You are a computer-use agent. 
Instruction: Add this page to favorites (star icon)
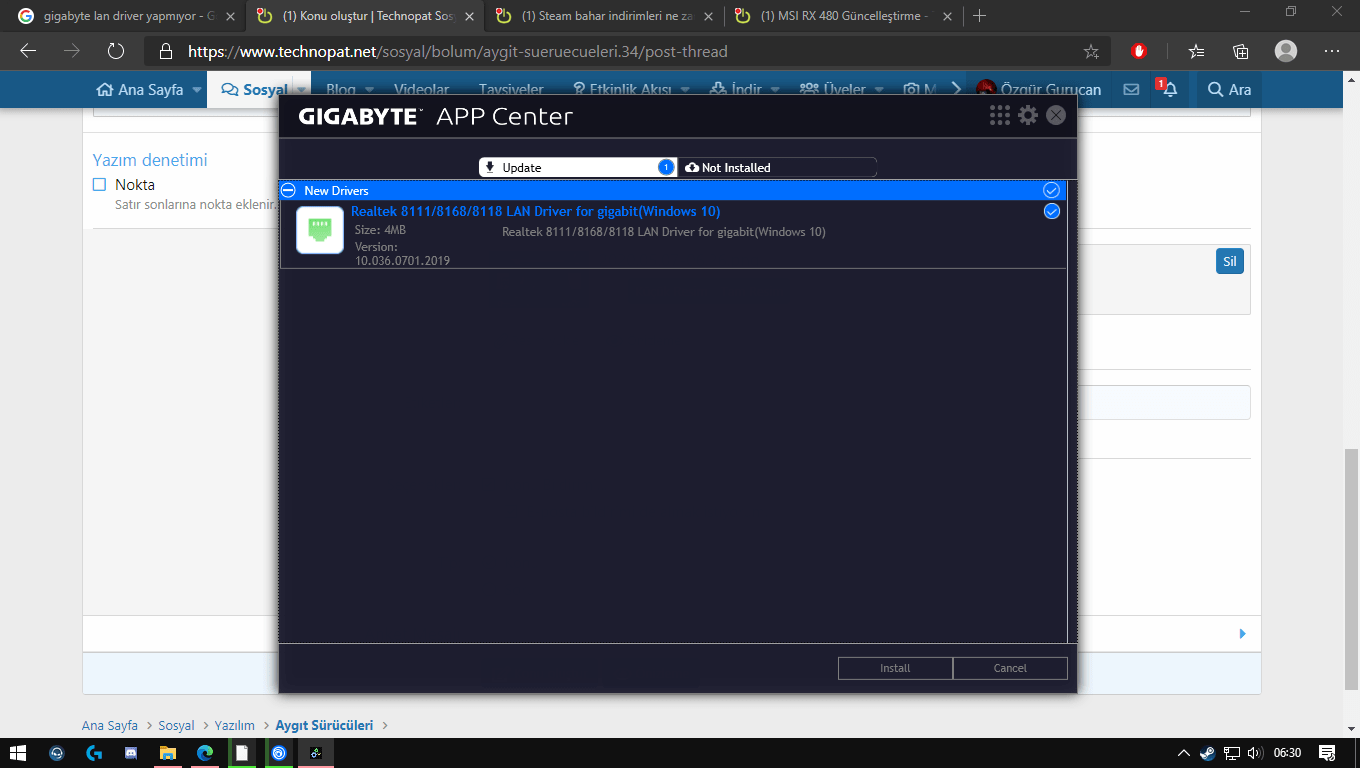click(x=1091, y=51)
